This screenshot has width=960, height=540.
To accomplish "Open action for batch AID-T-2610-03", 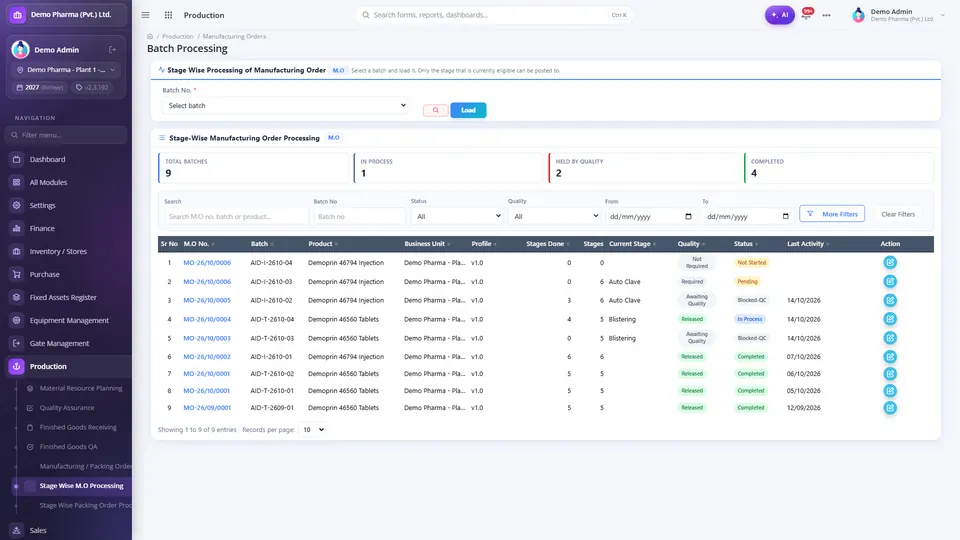I will pos(890,338).
